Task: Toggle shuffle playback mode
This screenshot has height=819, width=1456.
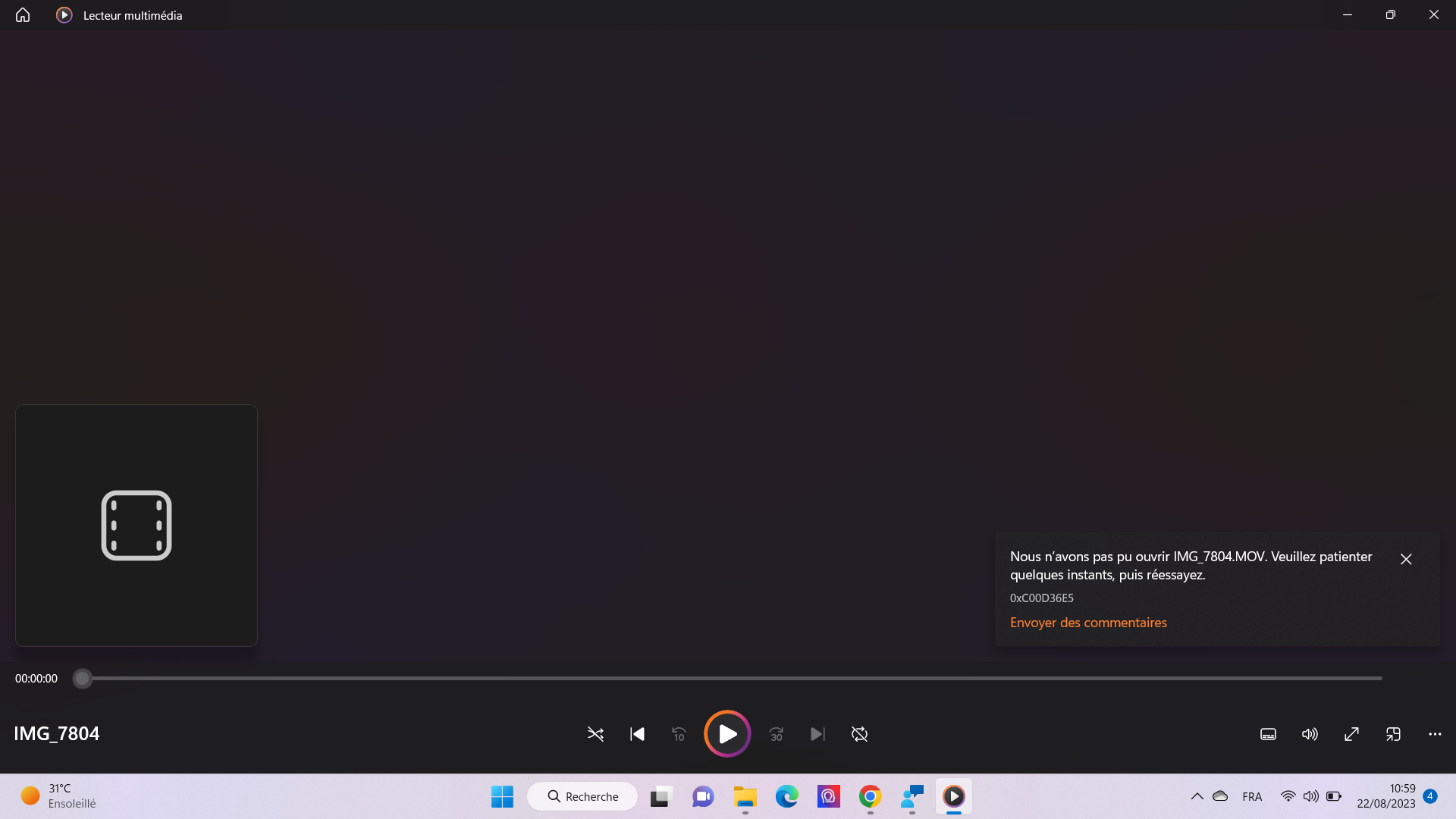Action: point(595,734)
